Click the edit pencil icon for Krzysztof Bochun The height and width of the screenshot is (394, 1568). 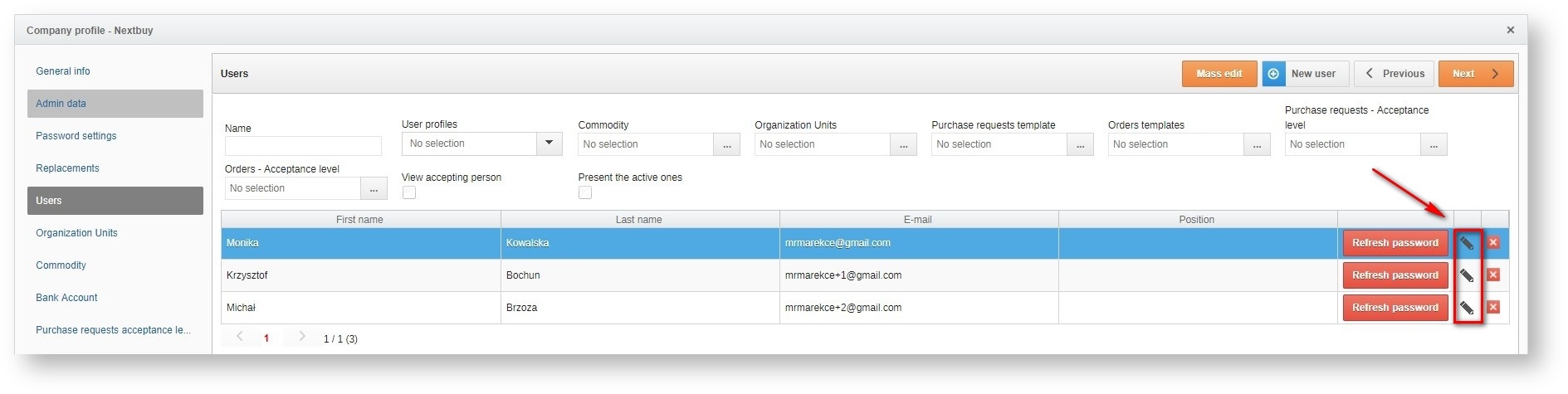coord(1467,275)
